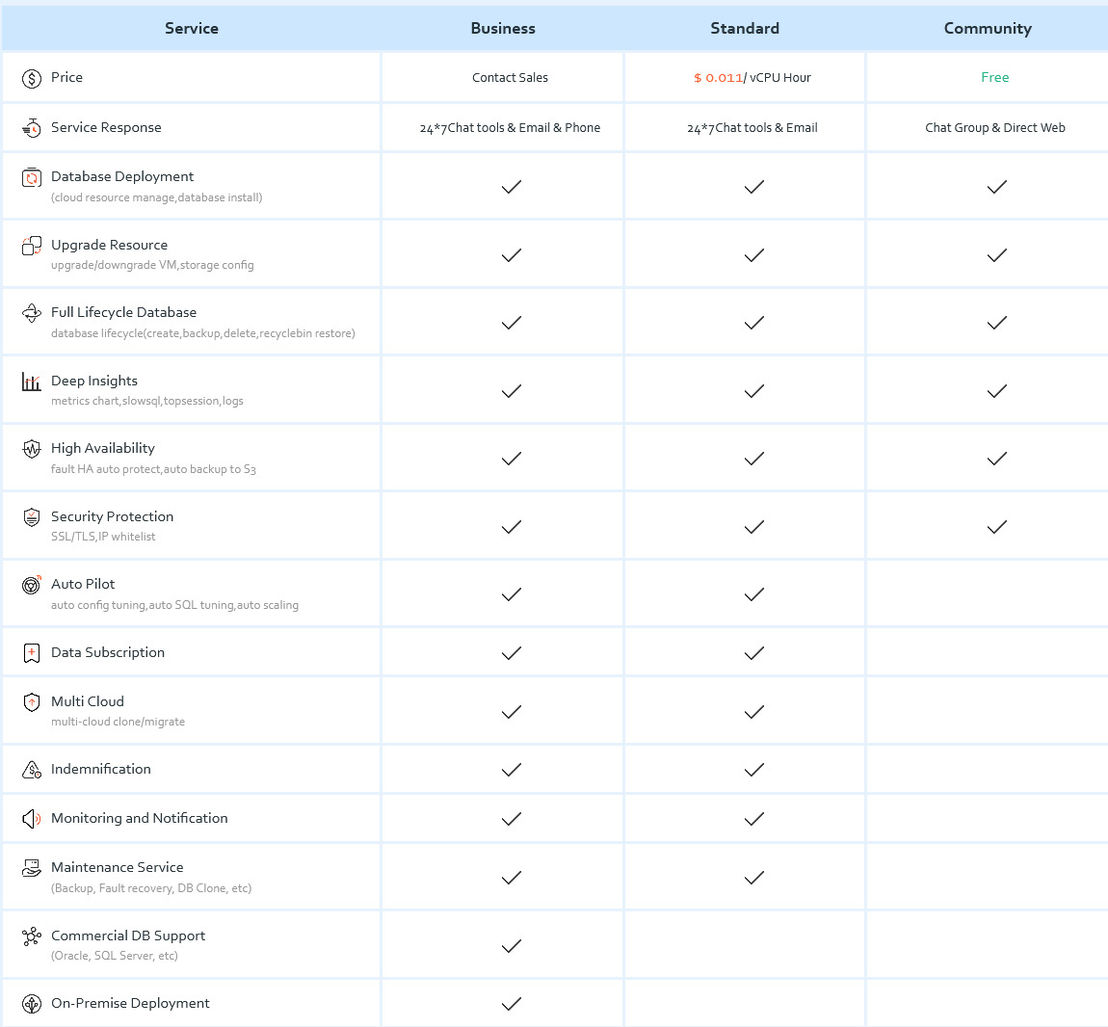Click the Upgrade Resource icon

pos(31,246)
